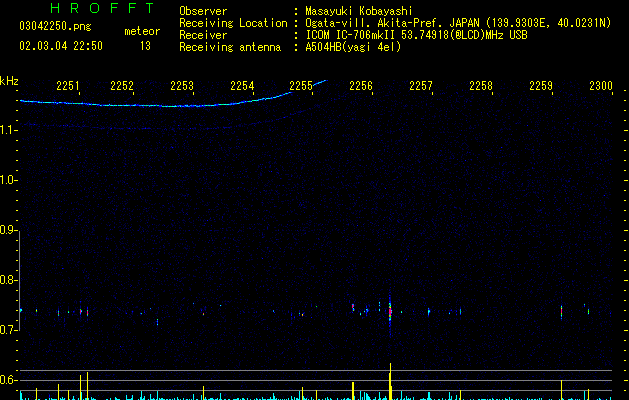Click time marker 2251

pos(68,86)
